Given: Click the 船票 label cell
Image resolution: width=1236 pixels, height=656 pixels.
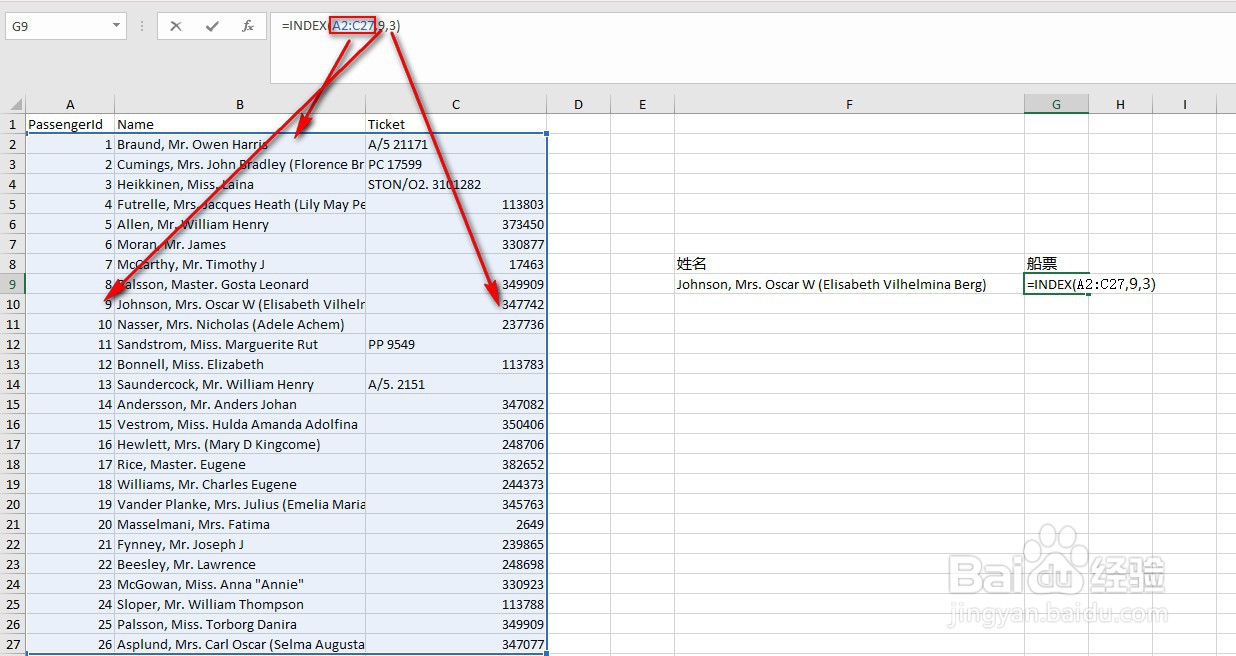Looking at the screenshot, I should pos(1056,264).
